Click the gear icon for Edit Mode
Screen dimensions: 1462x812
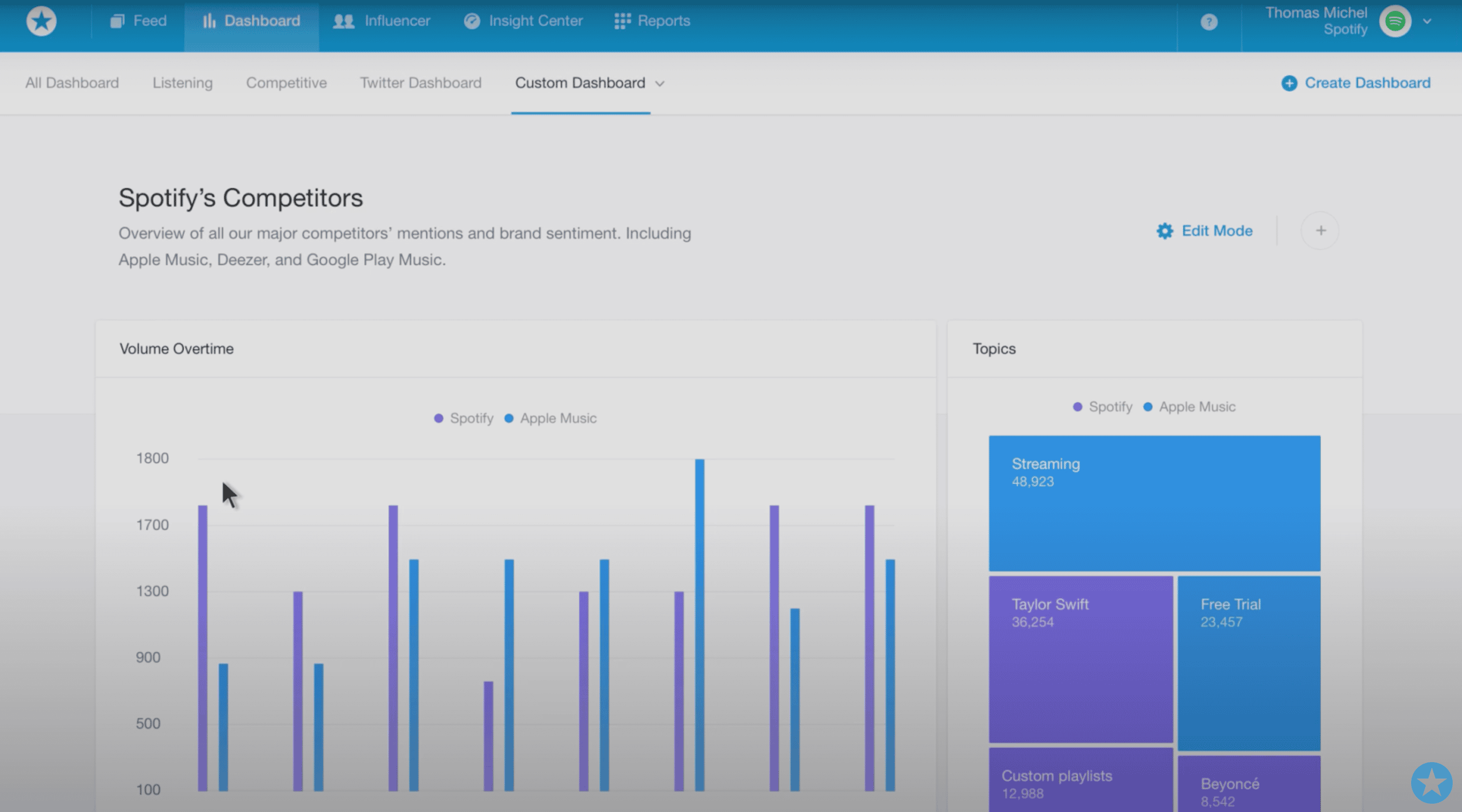click(1165, 231)
